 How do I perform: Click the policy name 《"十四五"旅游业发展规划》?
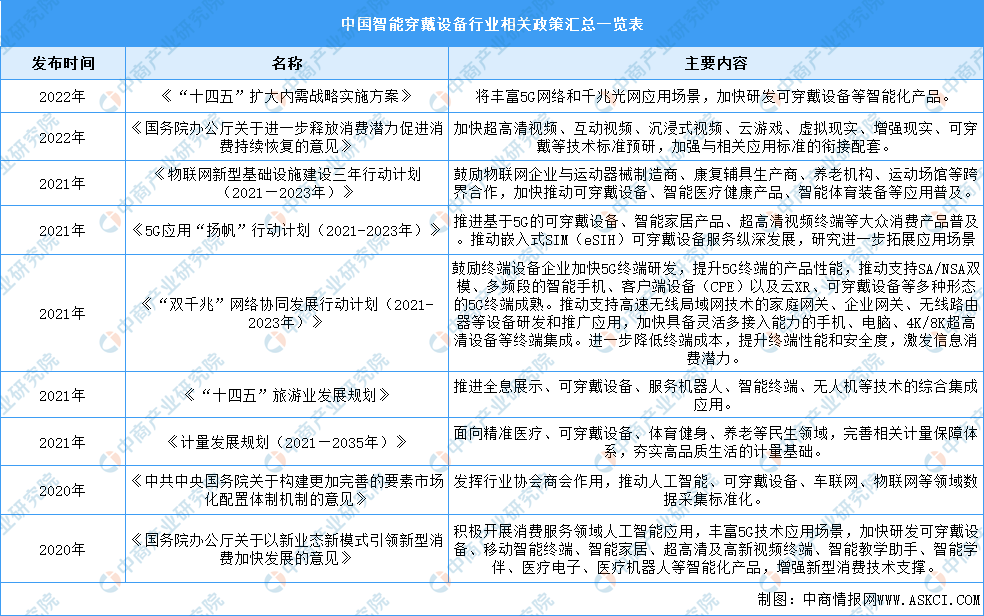pyautogui.click(x=287, y=396)
